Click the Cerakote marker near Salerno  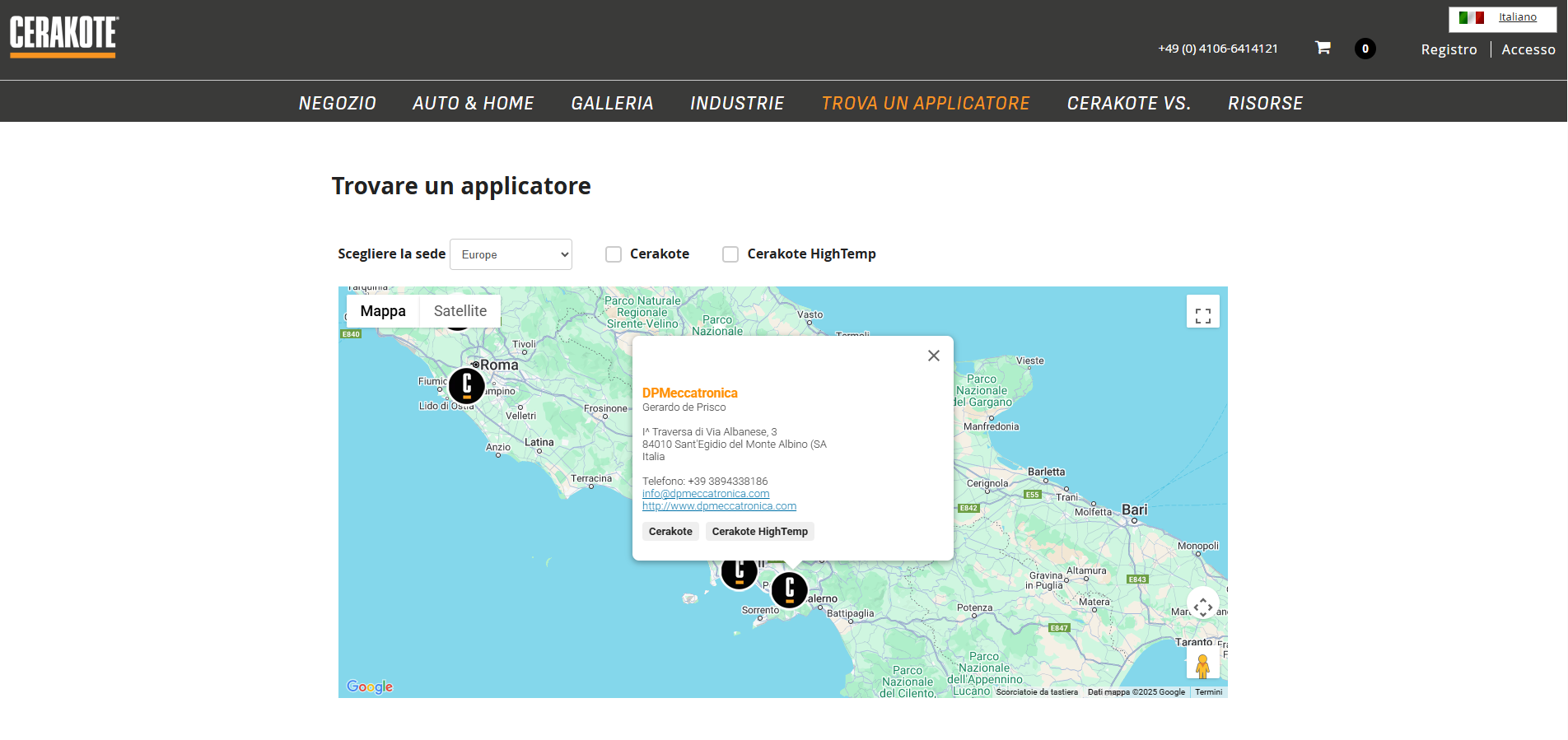tap(790, 589)
